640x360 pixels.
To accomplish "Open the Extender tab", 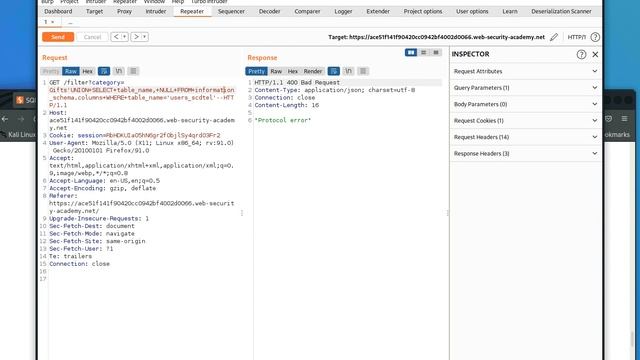I will 378,11.
